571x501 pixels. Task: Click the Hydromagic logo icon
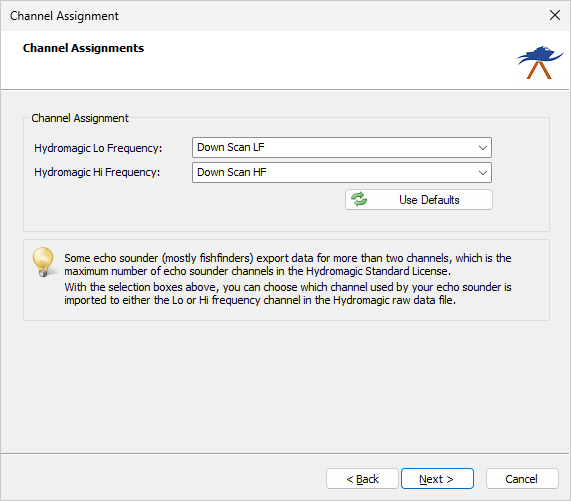[x=540, y=62]
